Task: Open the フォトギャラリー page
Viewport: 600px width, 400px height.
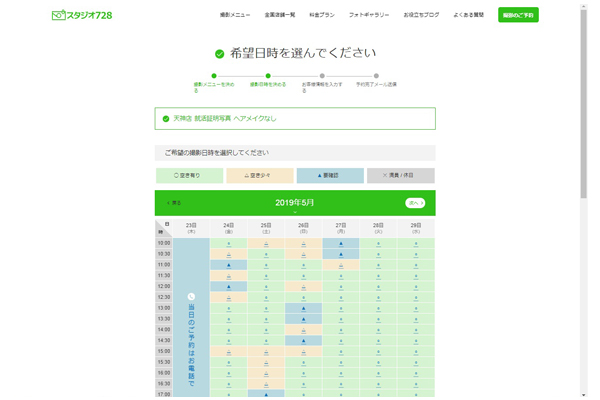Action: point(369,15)
